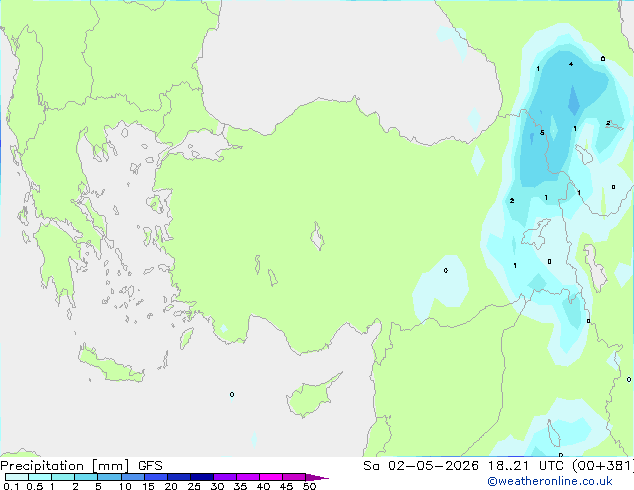Click the "45" legend scale label
The height and width of the screenshot is (490, 634).
286,486
